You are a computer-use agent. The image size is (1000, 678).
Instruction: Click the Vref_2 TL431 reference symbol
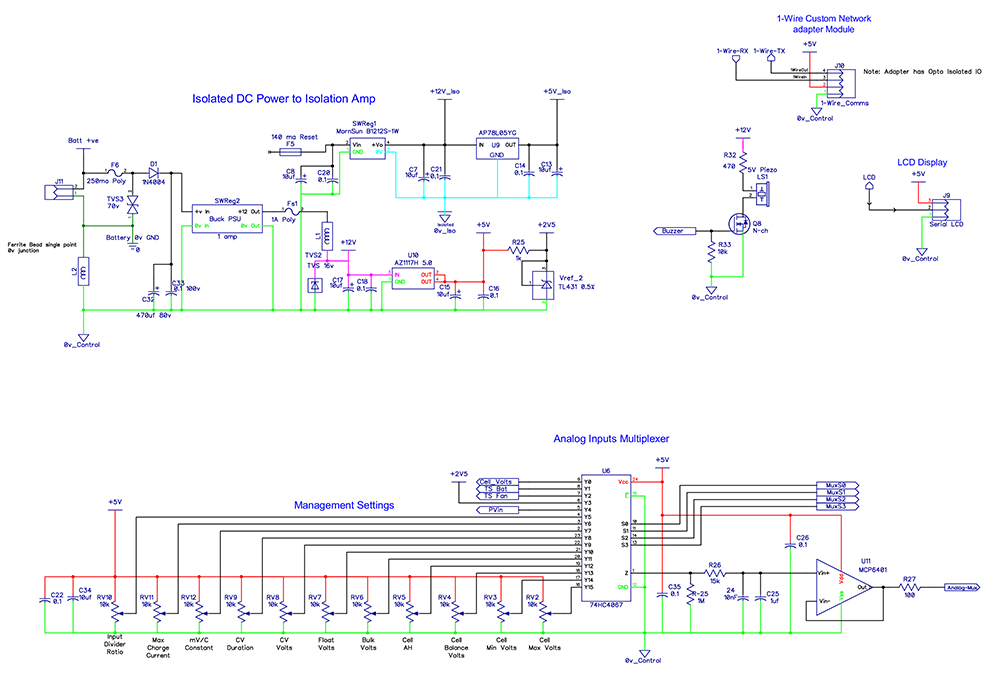tap(545, 284)
